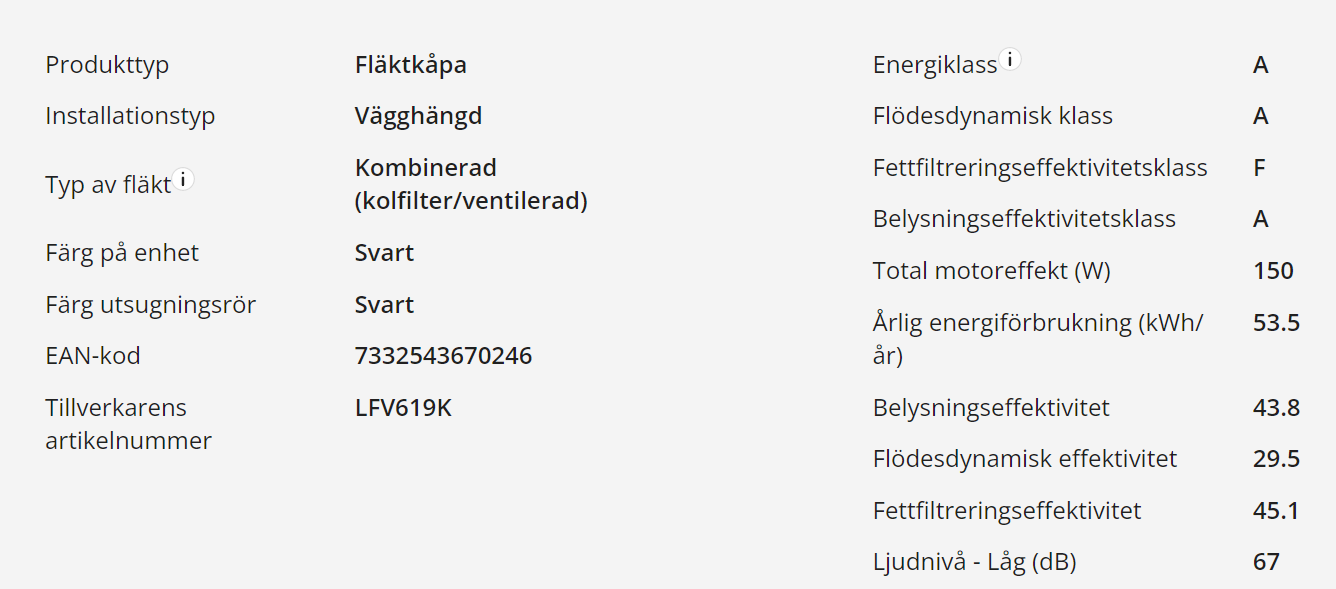
Task: Click Flödesdynamisk effektivitet value 29.5
Action: (x=1276, y=459)
